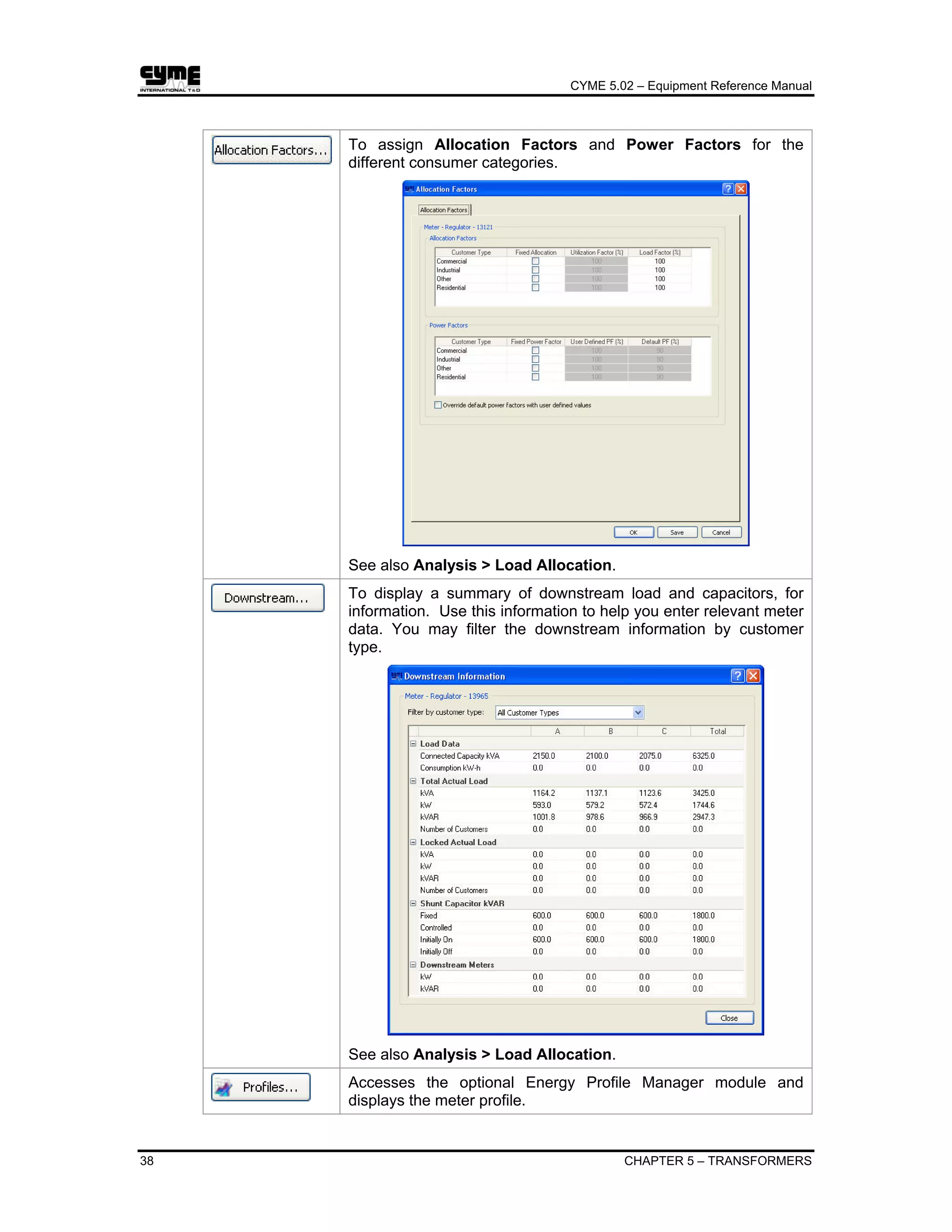Click the Initially Off row label
Image resolution: width=952 pixels, height=1232 pixels.
436,952
